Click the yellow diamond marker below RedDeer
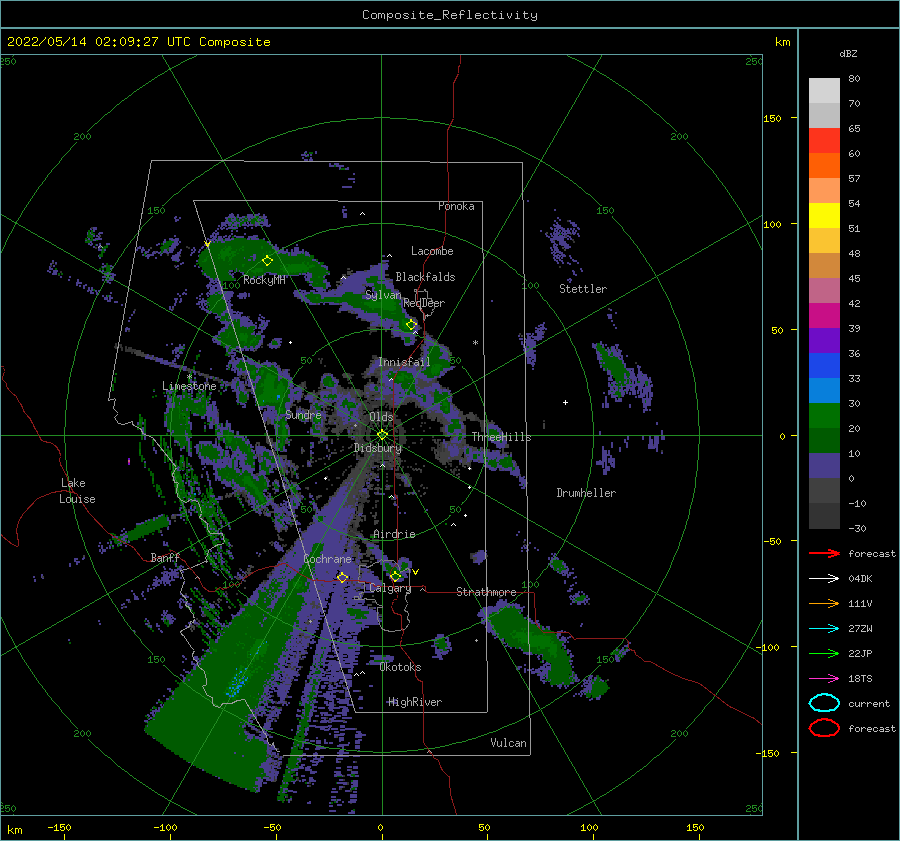This screenshot has width=900, height=841. [x=412, y=325]
